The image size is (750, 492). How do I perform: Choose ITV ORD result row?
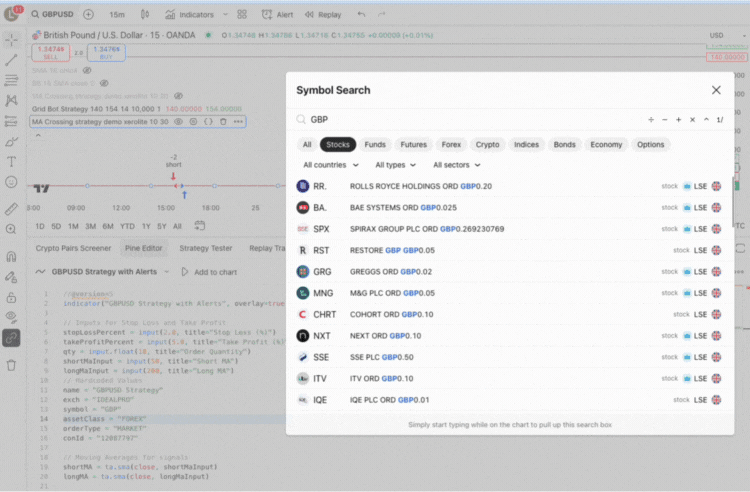click(x=510, y=378)
